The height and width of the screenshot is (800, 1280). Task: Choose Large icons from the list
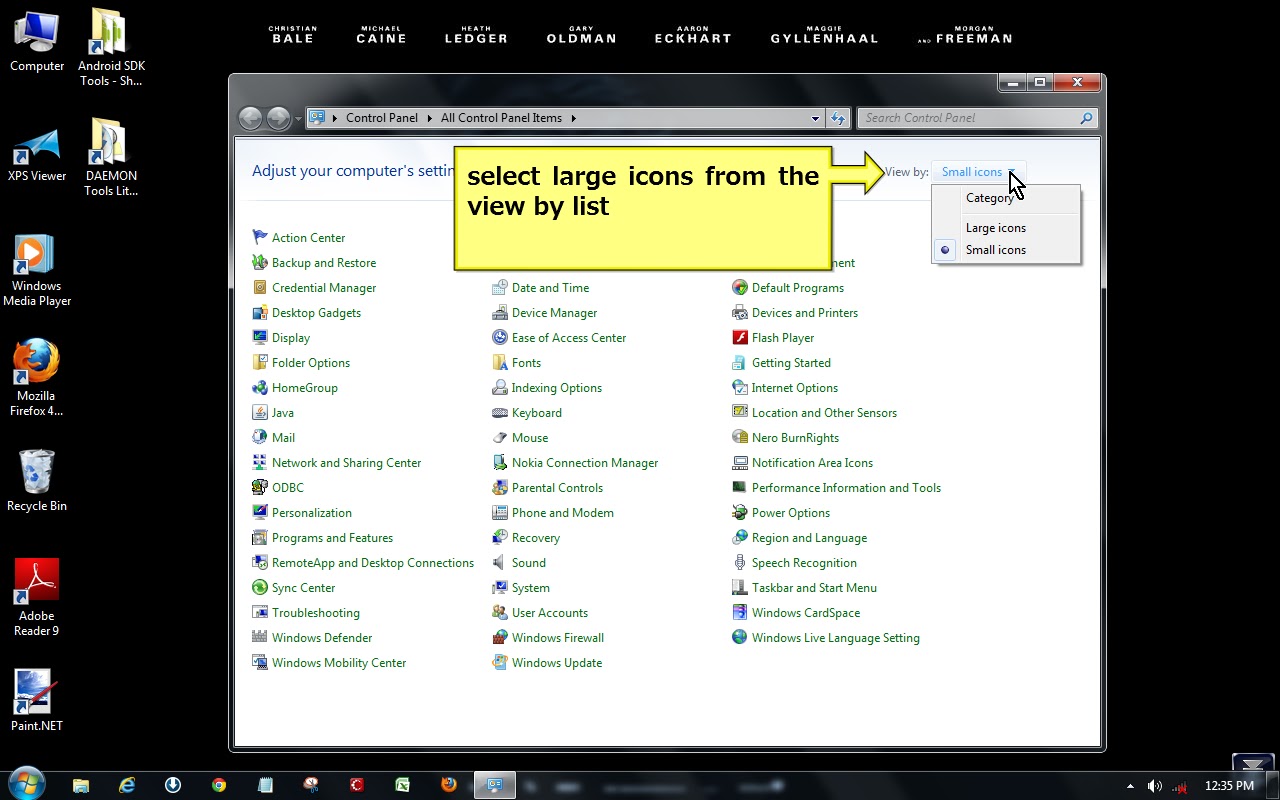(995, 227)
